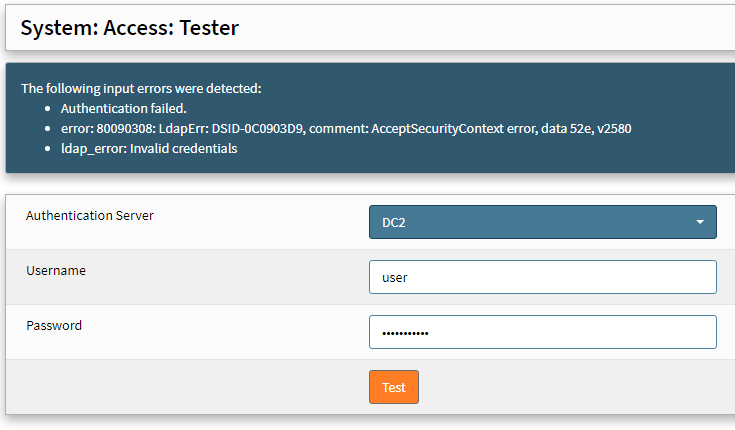735x430 pixels.
Task: Focus the Password input field
Action: tap(542, 332)
